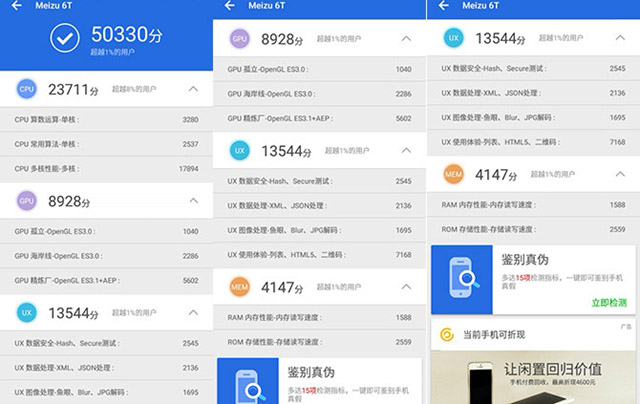640x404 pixels.
Task: Select GPU 孤立 row 1040 in middle screenshot
Action: pyautogui.click(x=320, y=69)
